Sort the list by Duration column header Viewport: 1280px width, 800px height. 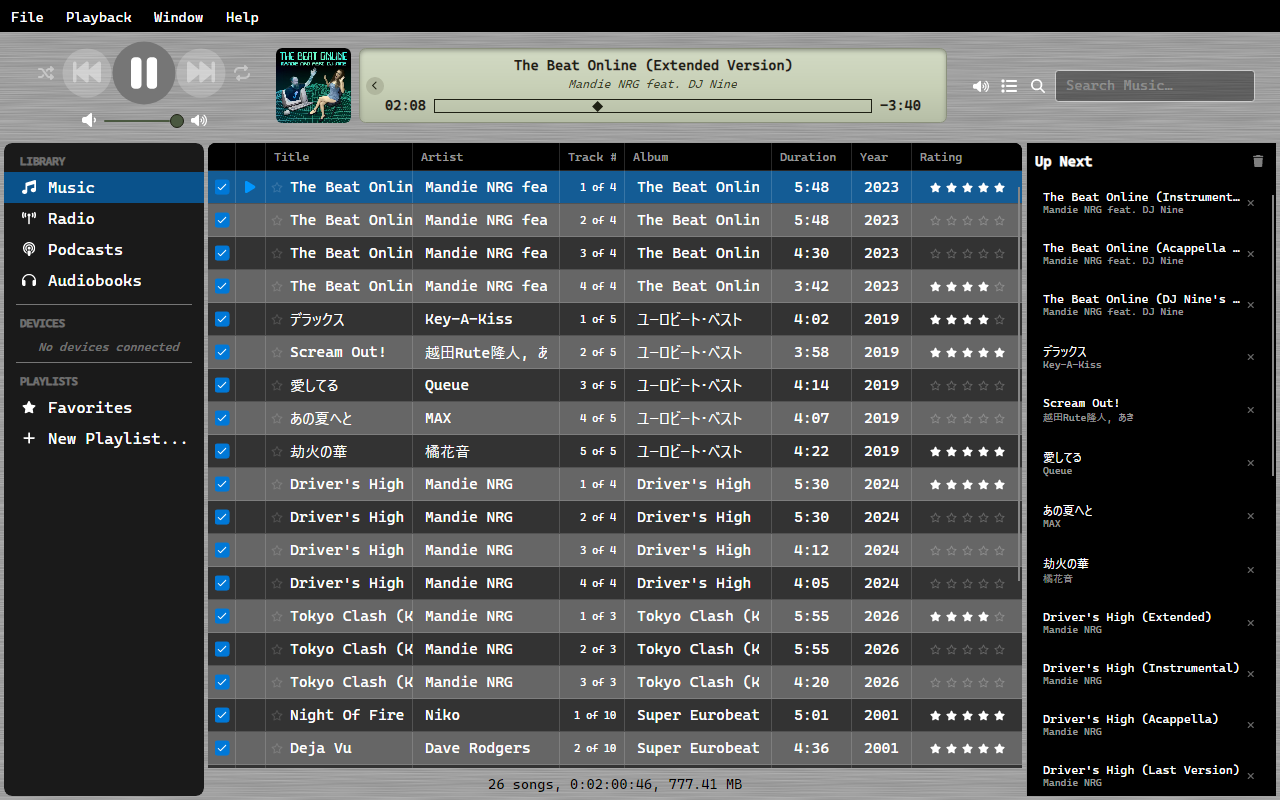point(811,157)
